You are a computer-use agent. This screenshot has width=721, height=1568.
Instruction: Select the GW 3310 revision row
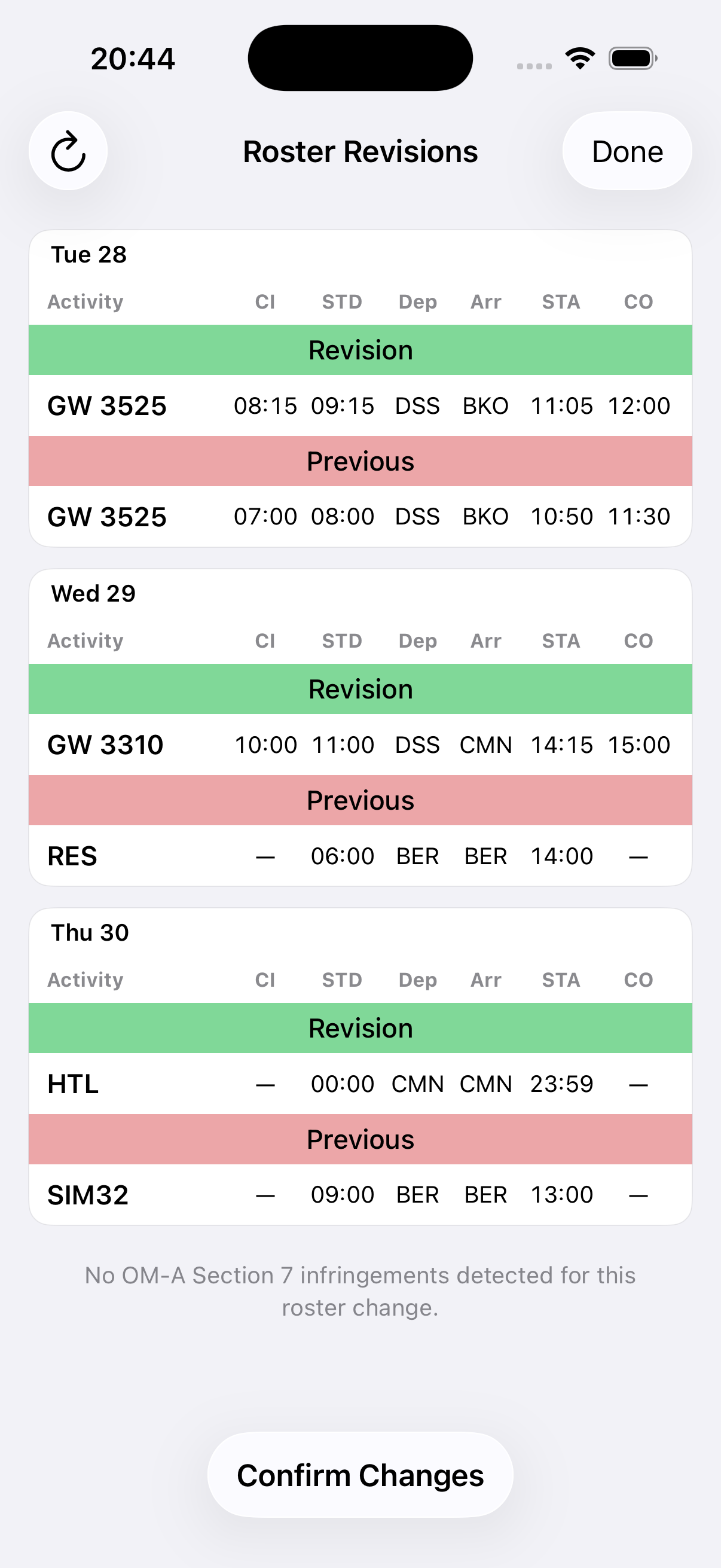[x=360, y=745]
